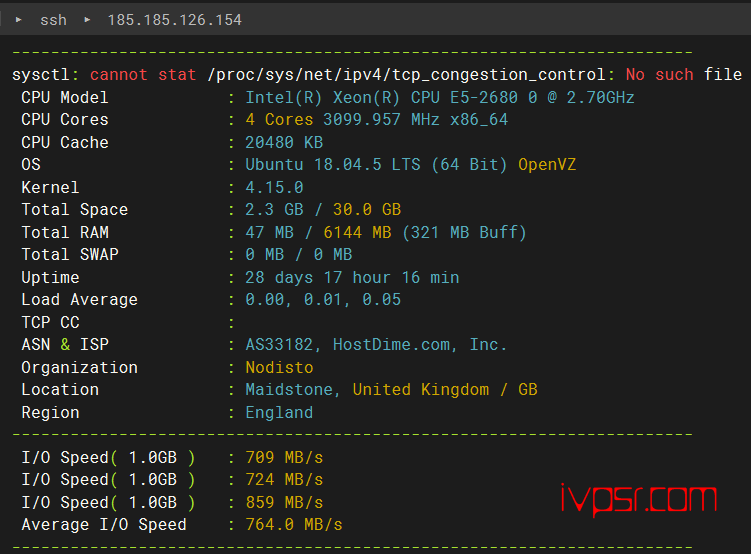Click the 'Organization' label
Viewport: 751px width, 554px height.
pyautogui.click(x=80, y=368)
